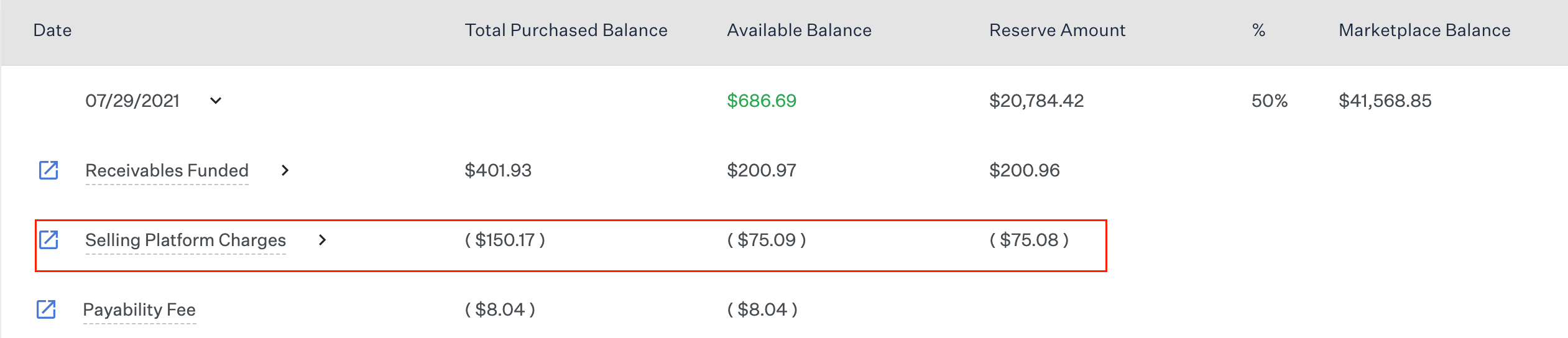Expand the Selling Platform Charges chevron

[322, 240]
